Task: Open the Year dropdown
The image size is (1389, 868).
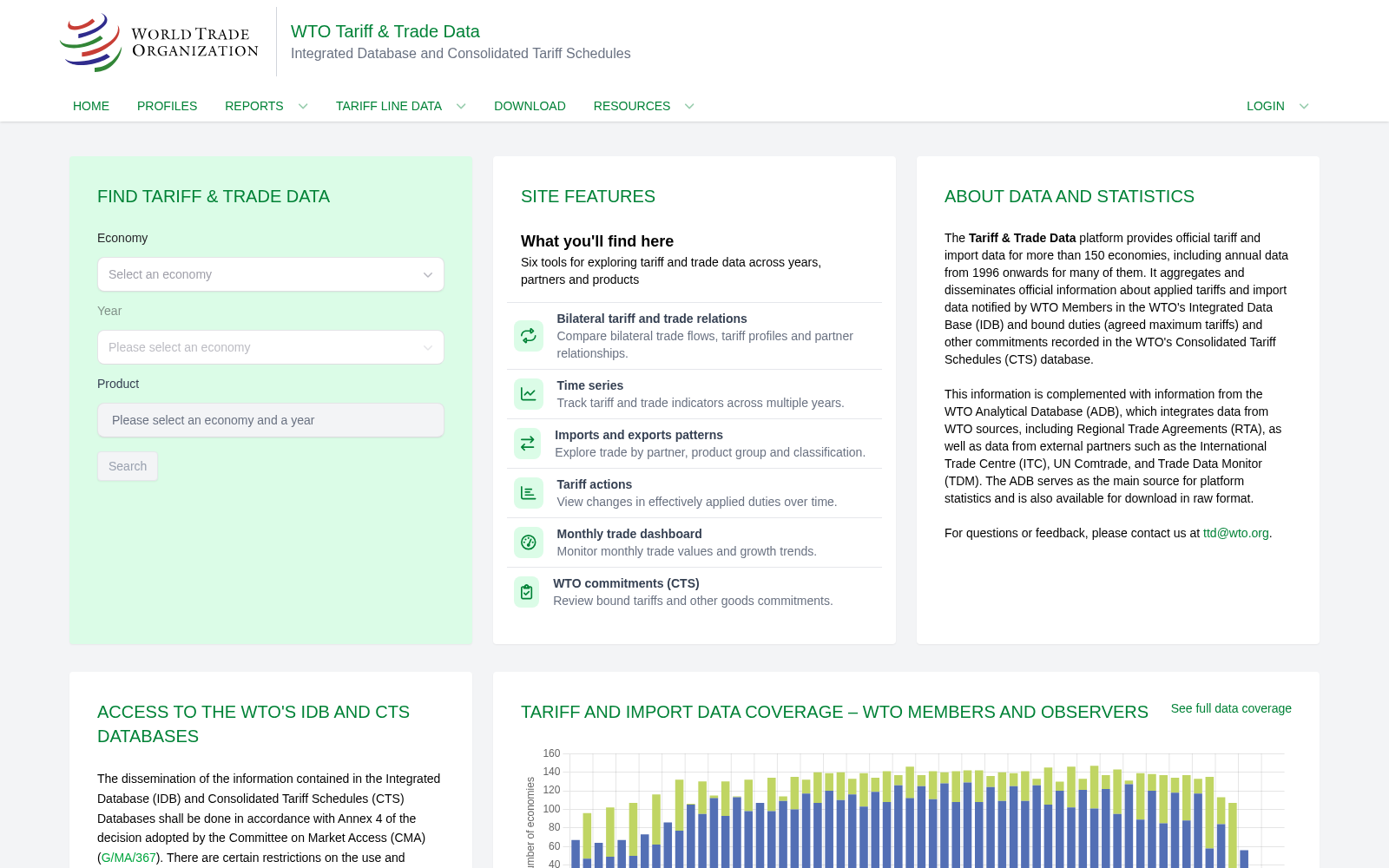Action: click(x=271, y=347)
